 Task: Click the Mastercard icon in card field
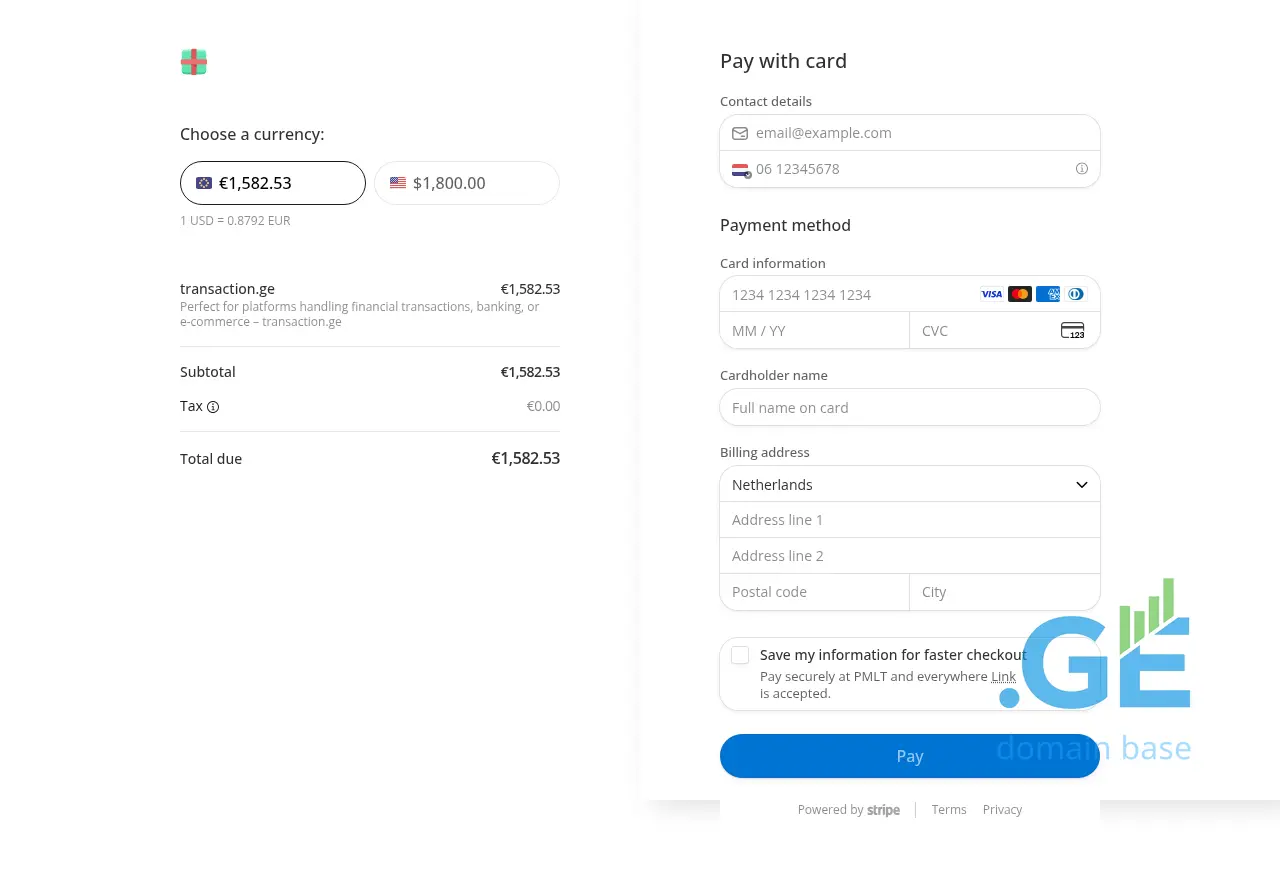pos(1019,294)
